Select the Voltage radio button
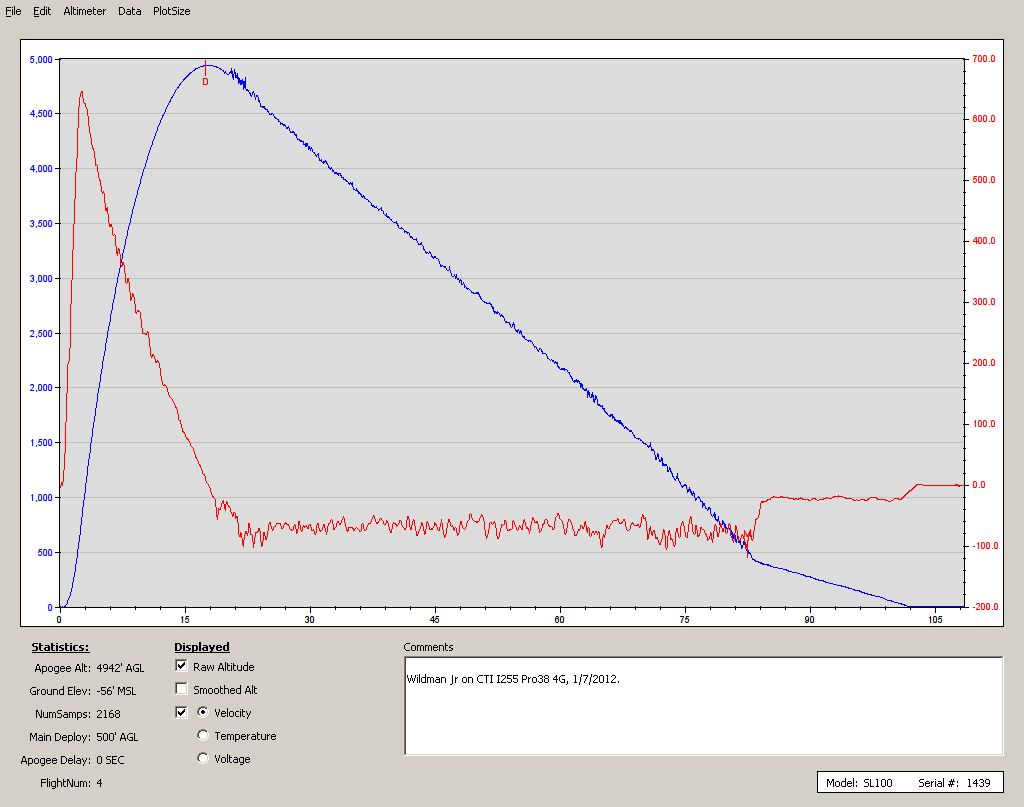 pos(203,759)
